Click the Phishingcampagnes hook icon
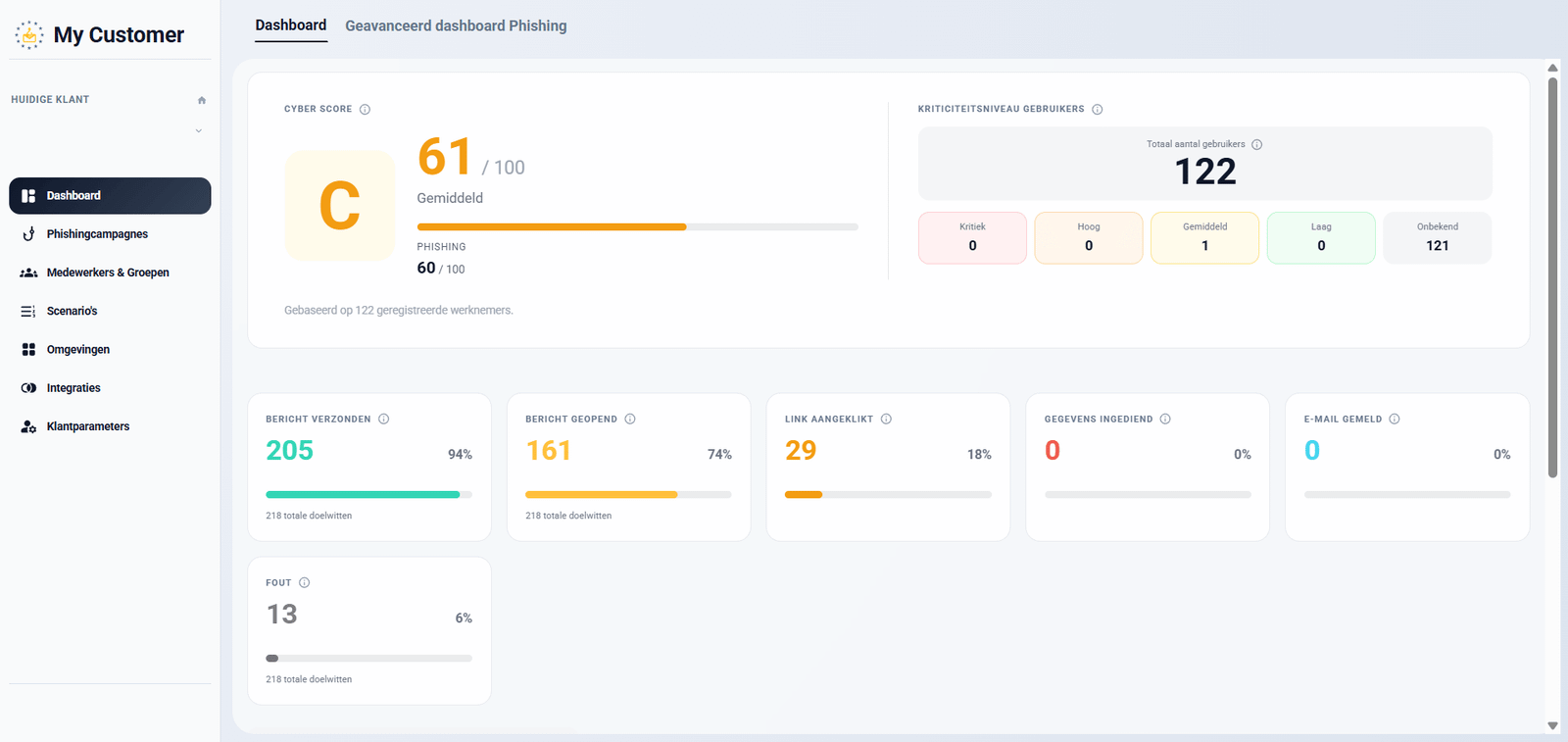This screenshot has width=1568, height=742. (28, 234)
